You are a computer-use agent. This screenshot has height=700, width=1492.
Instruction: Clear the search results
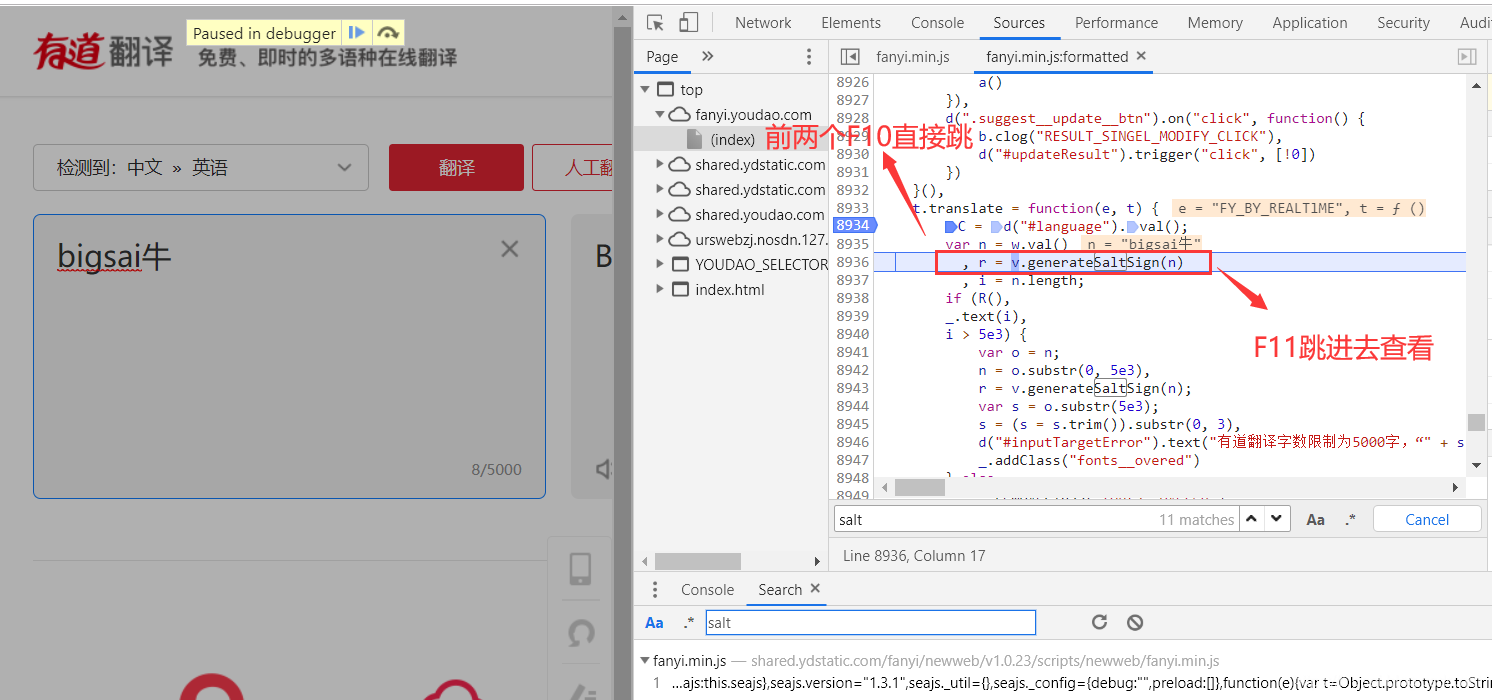tap(1134, 622)
